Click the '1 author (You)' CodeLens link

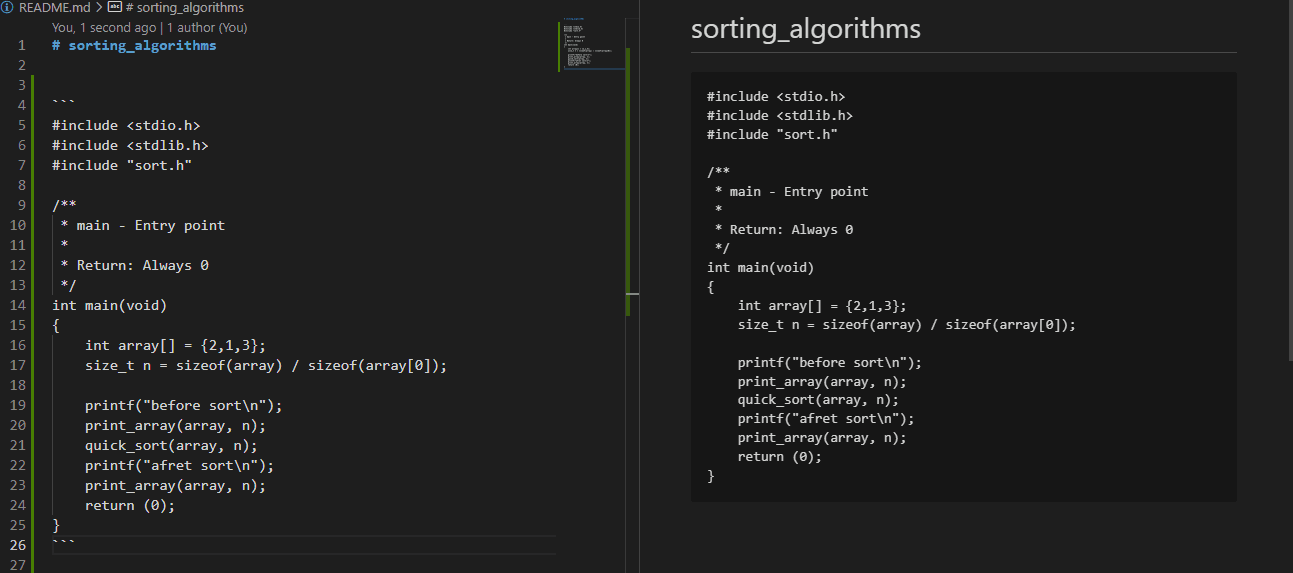[205, 27]
